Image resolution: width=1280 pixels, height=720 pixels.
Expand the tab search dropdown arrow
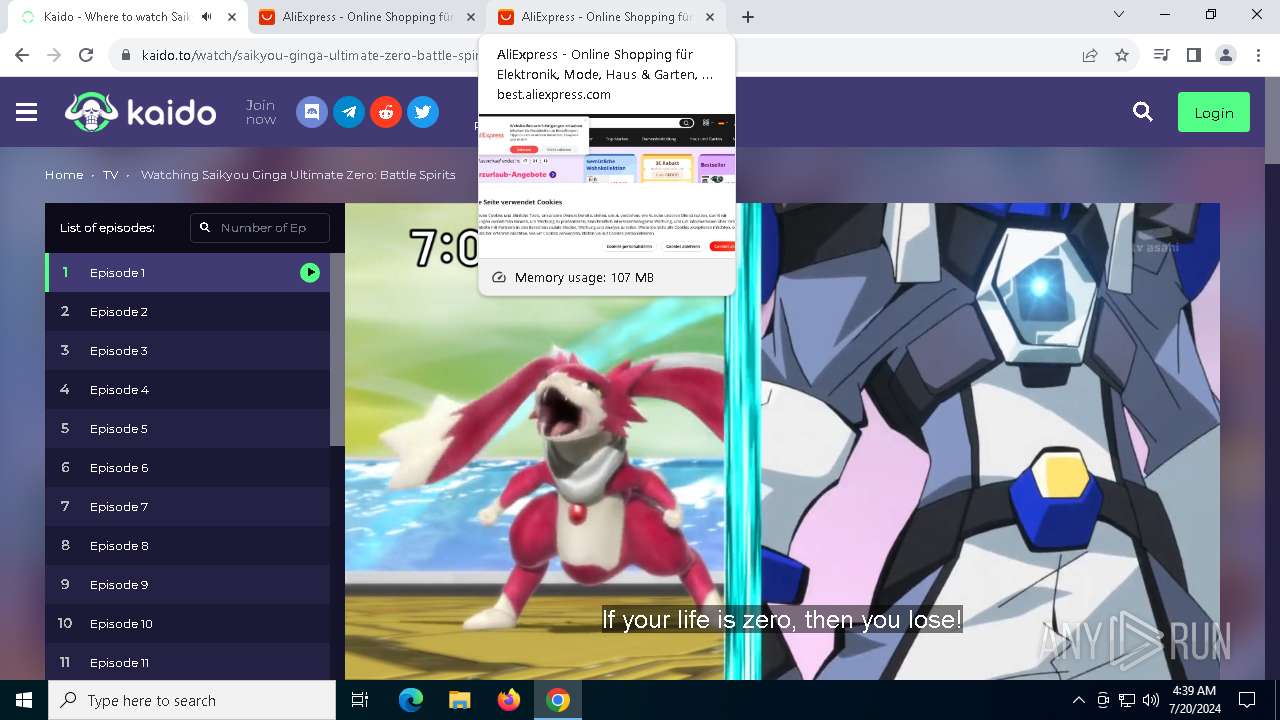(x=1119, y=15)
